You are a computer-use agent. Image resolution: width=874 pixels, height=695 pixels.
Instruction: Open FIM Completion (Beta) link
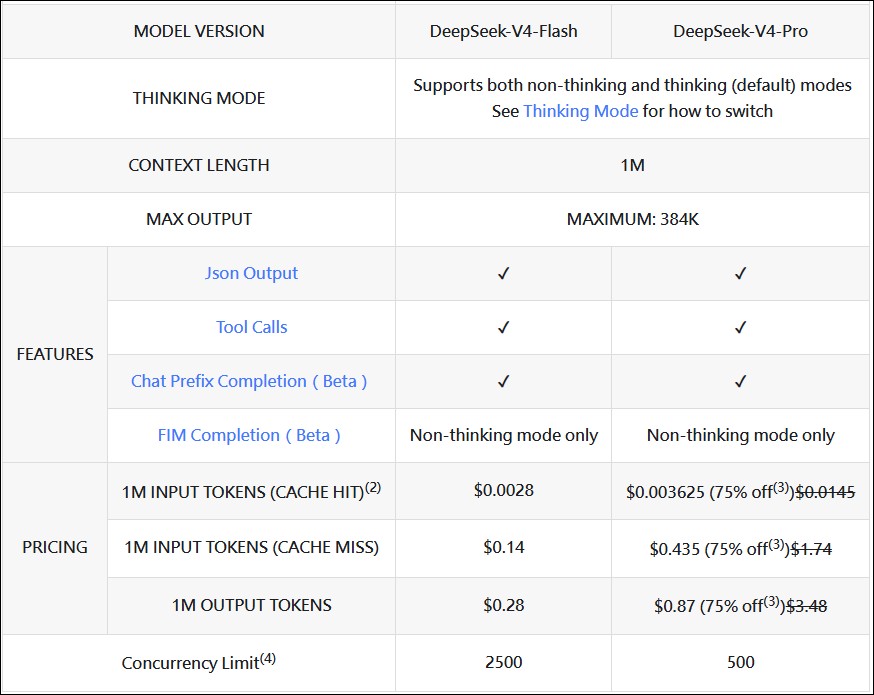point(249,435)
